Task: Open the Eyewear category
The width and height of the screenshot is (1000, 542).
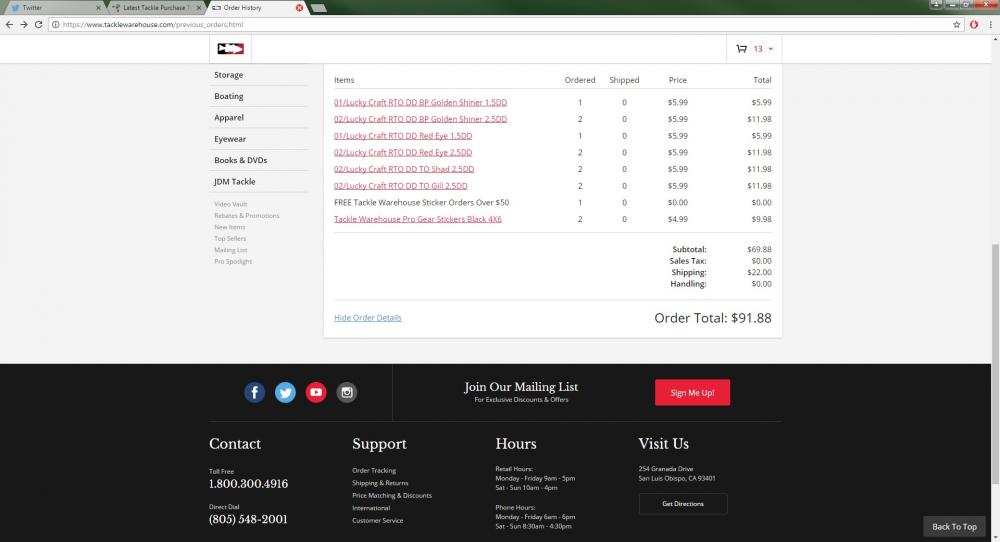Action: pyautogui.click(x=230, y=139)
